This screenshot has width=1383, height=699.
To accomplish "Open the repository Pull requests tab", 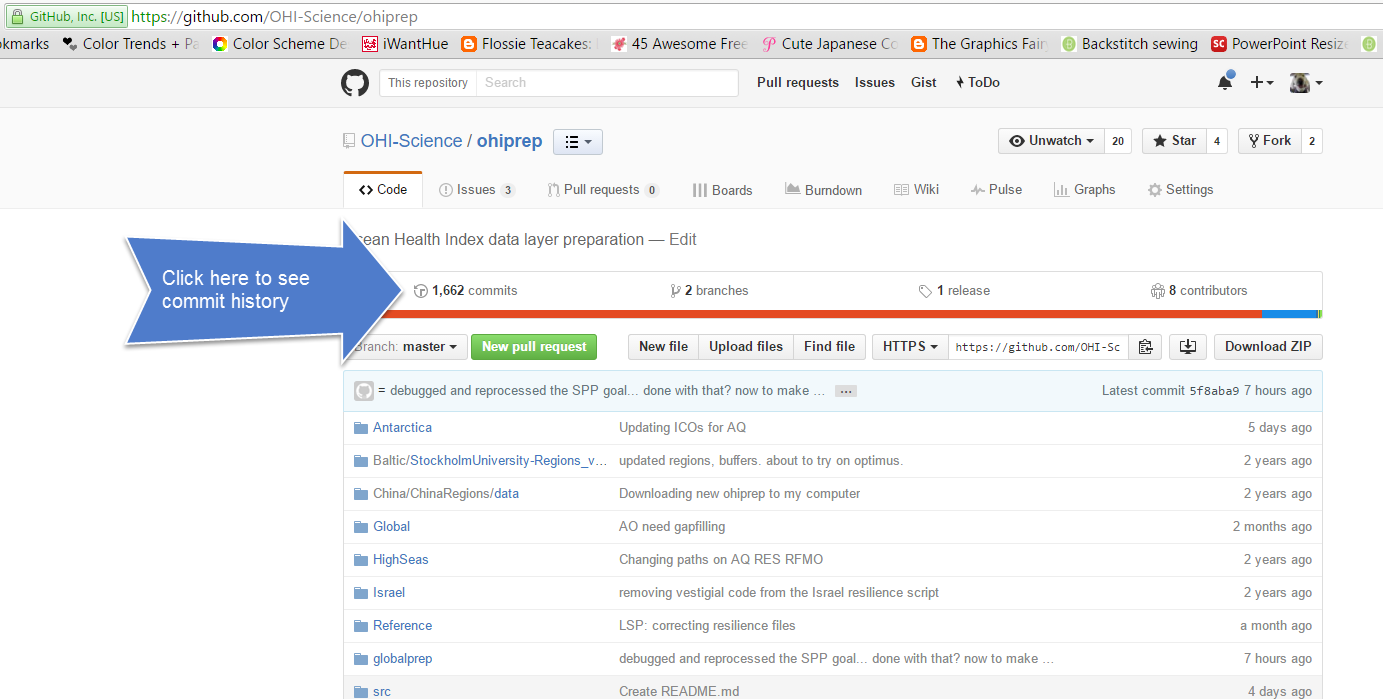I will pos(602,190).
